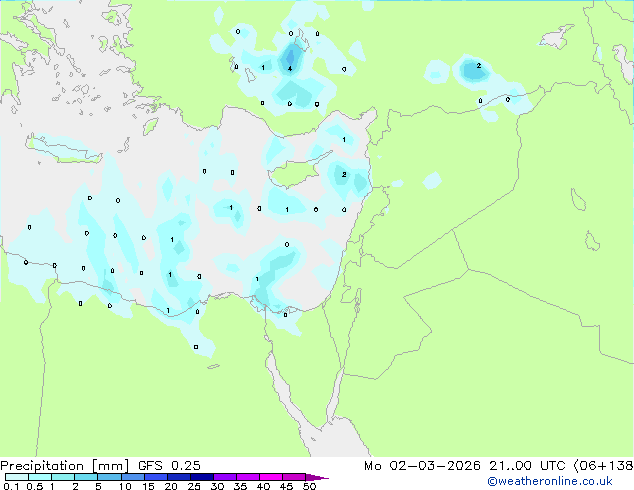The height and width of the screenshot is (490, 634).
Task: Select the '10' legend scale label
Action: 125,486
